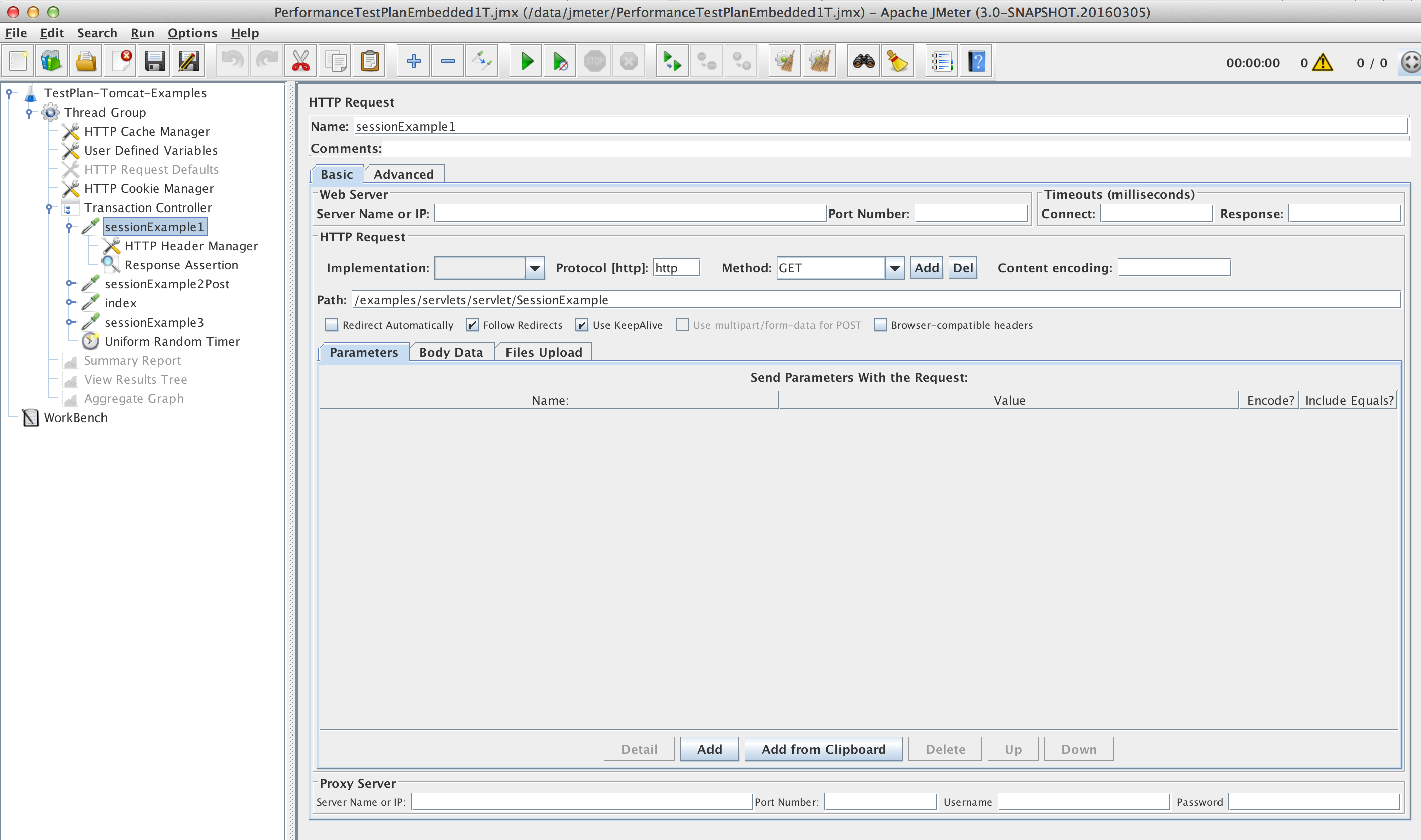Uncheck the Use KeepAlive option

coord(582,325)
